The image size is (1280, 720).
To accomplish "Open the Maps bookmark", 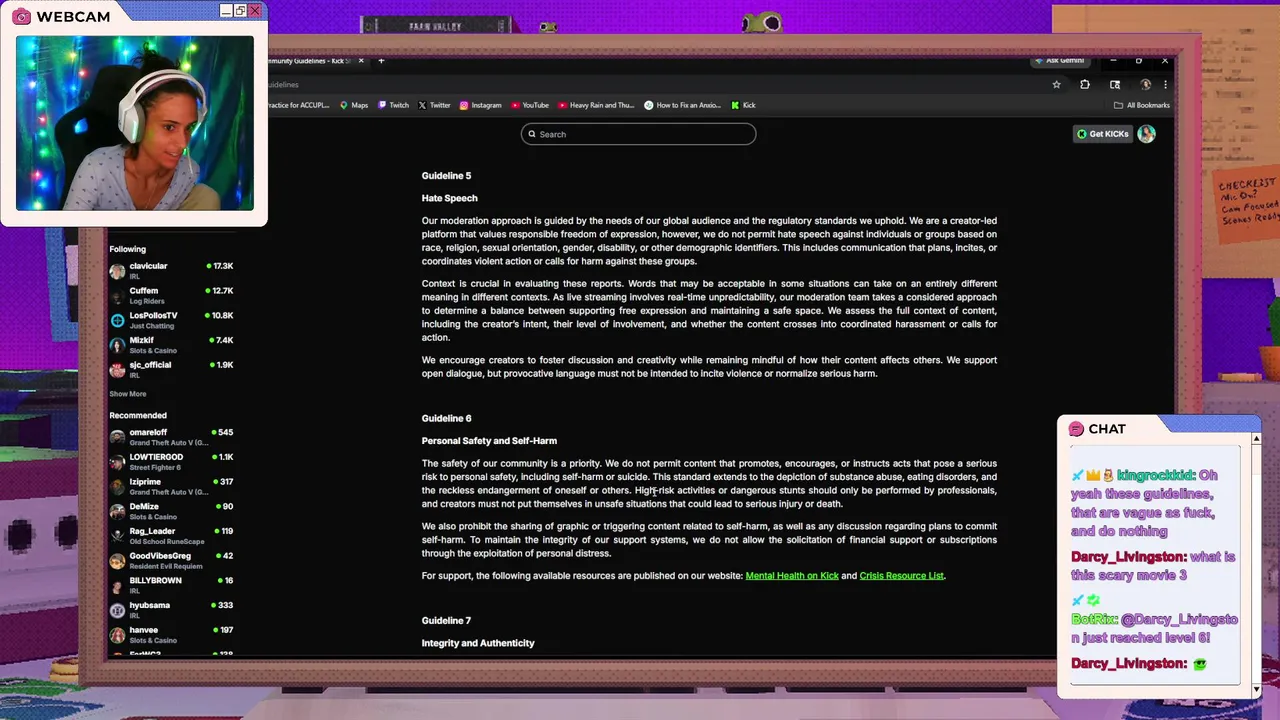I will 354,105.
